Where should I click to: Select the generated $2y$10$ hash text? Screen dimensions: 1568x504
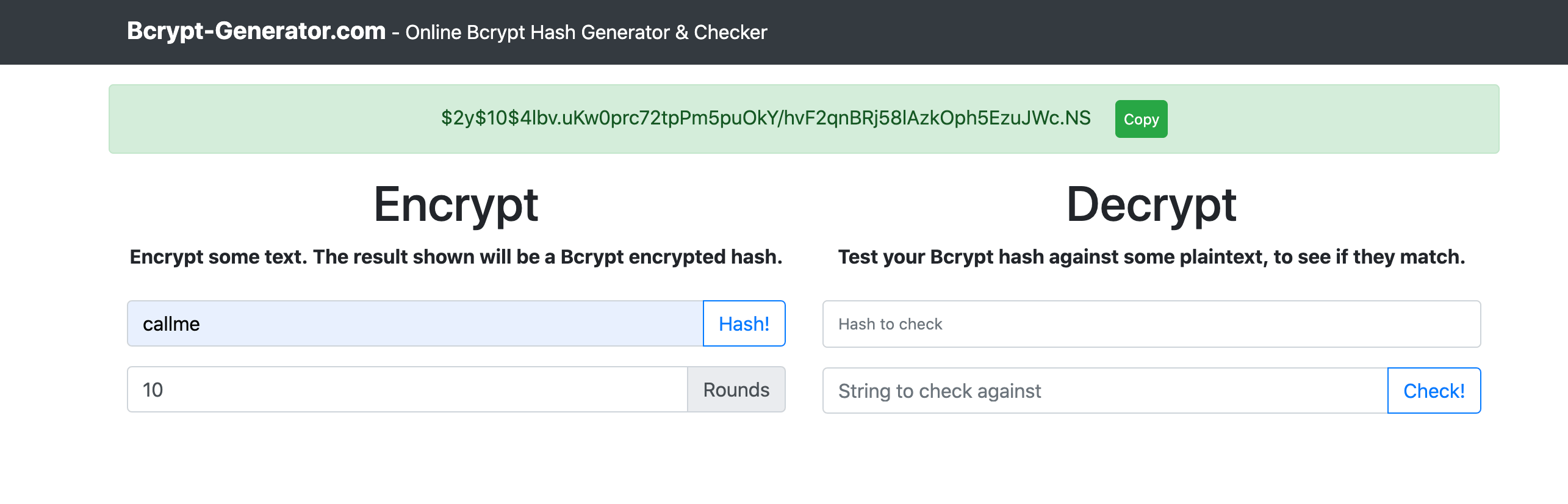(x=766, y=118)
